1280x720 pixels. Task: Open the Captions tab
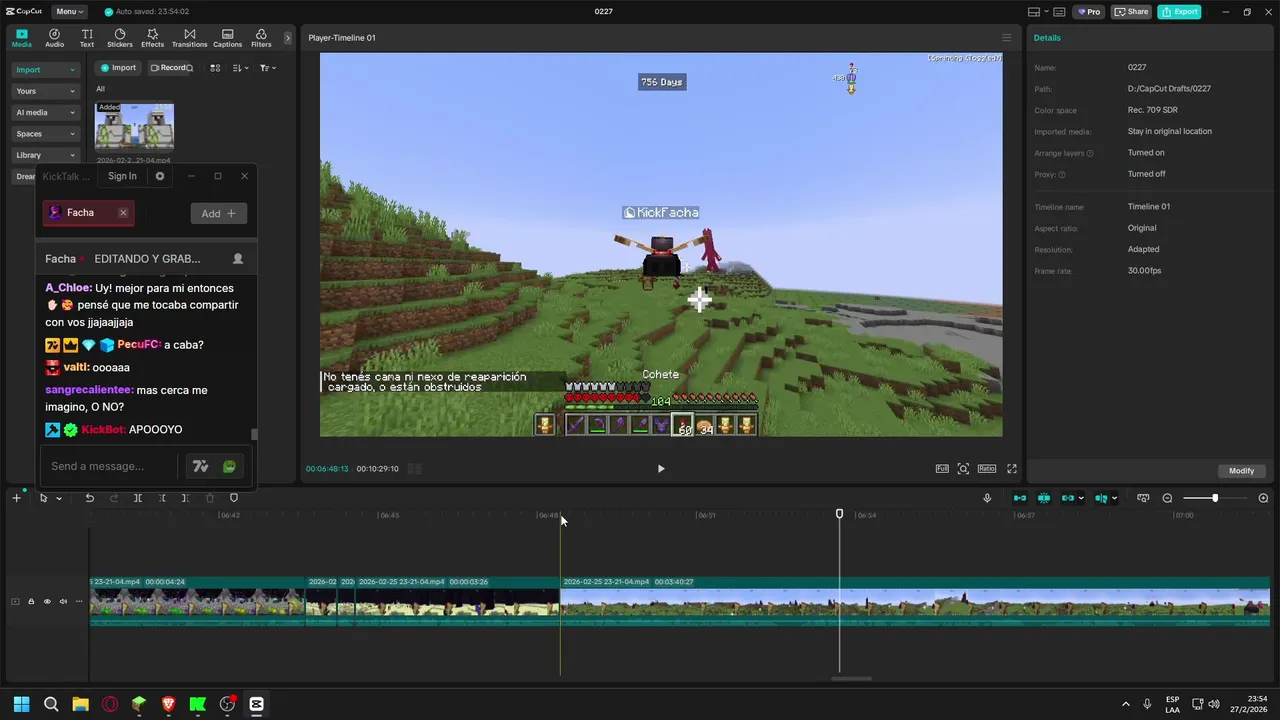[x=227, y=38]
